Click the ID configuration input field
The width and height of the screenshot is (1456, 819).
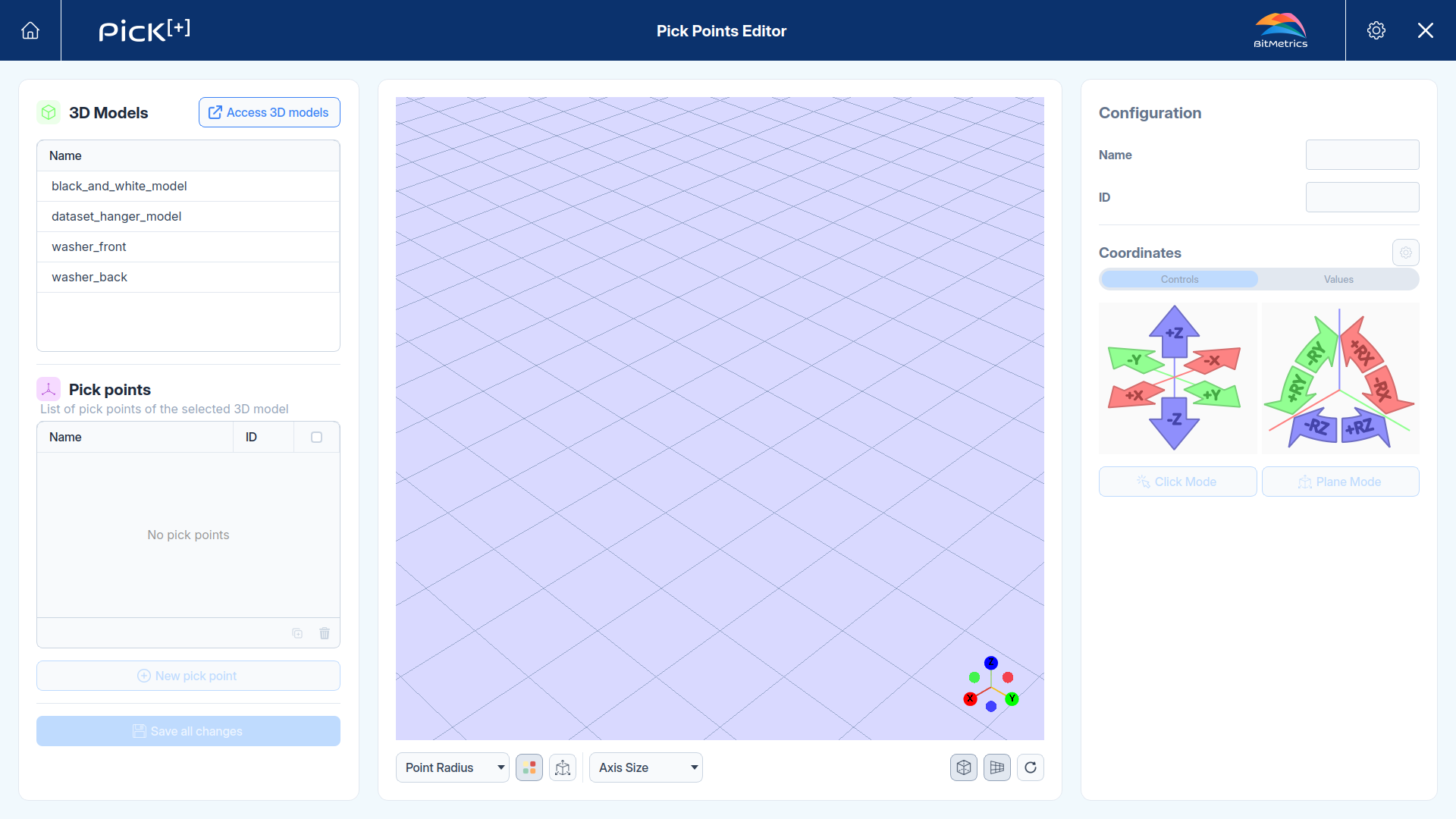tap(1363, 197)
